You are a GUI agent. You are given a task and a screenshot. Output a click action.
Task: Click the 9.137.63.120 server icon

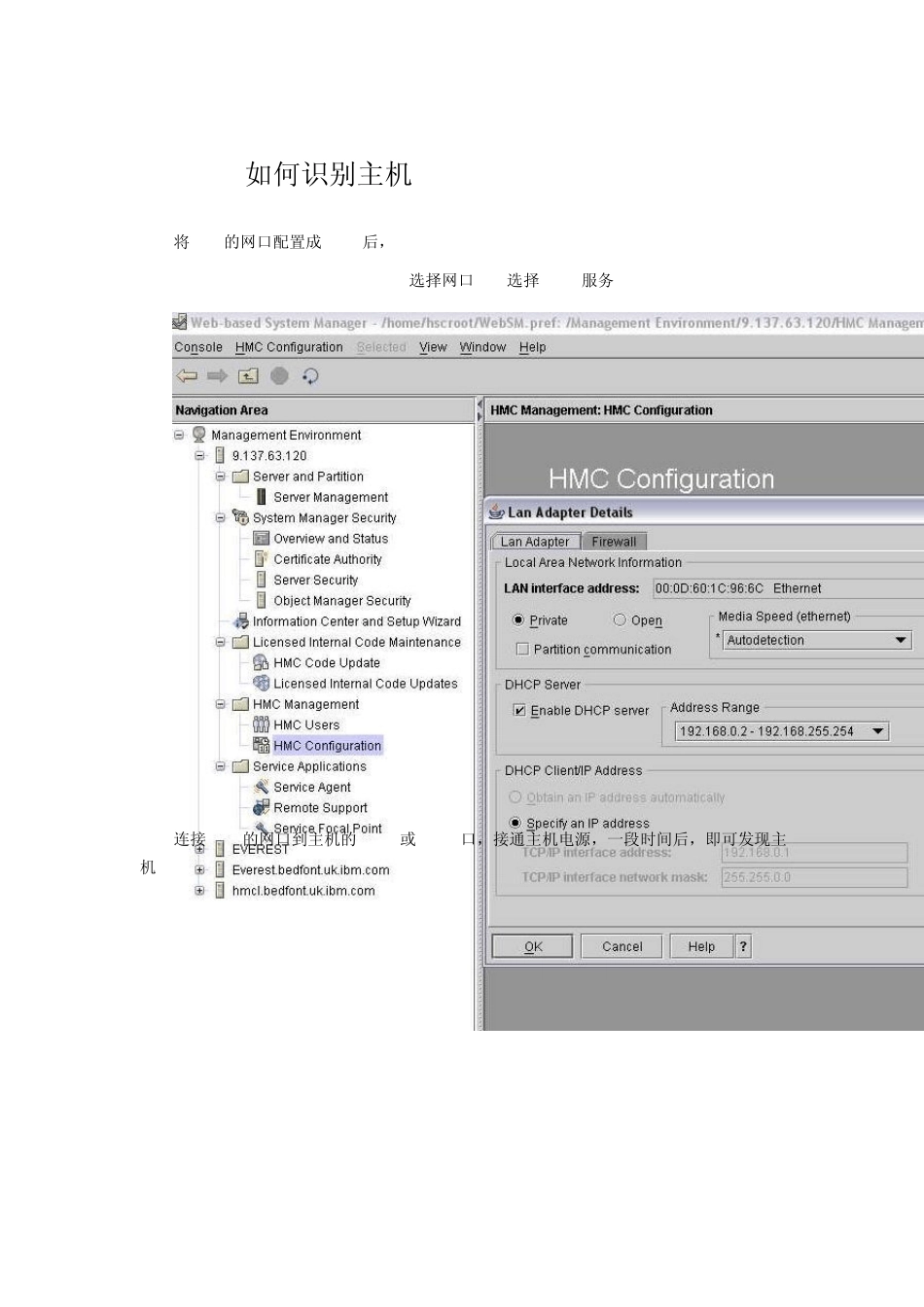tap(220, 455)
